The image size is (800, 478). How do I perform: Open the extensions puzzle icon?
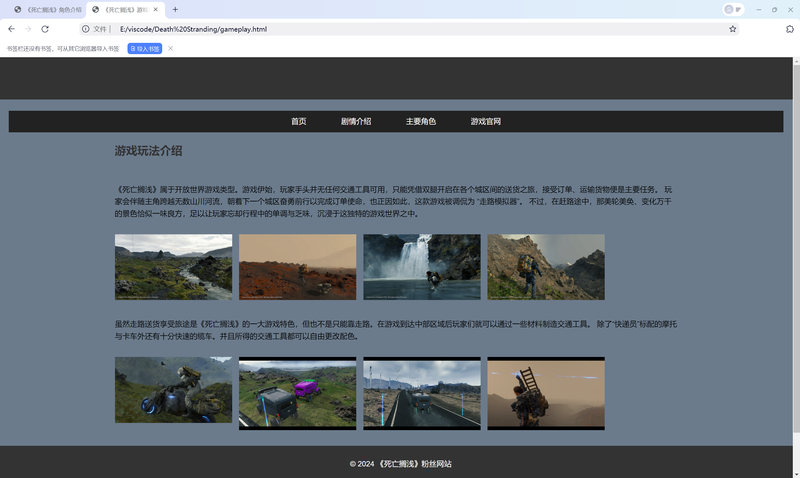(790, 29)
